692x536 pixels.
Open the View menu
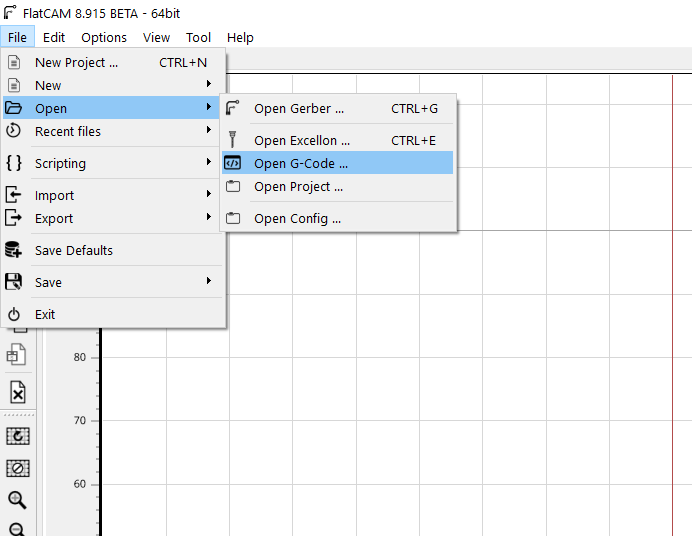pos(156,37)
